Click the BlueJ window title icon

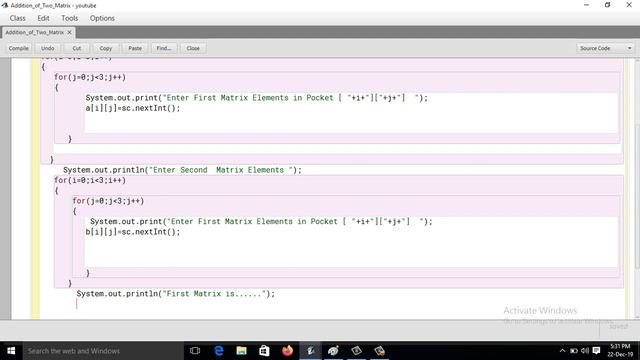coord(5,5)
